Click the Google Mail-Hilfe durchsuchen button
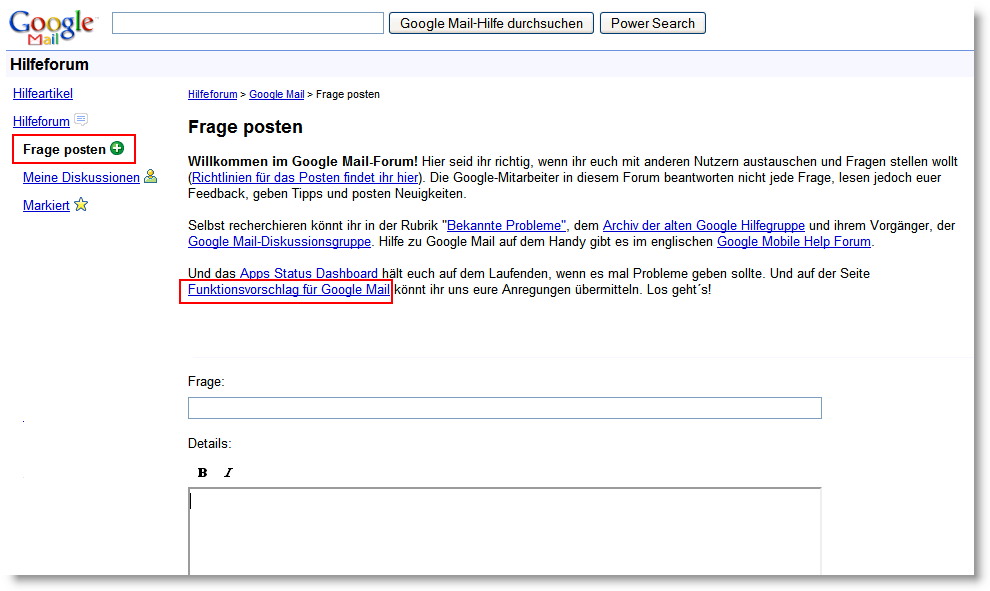 coord(491,23)
